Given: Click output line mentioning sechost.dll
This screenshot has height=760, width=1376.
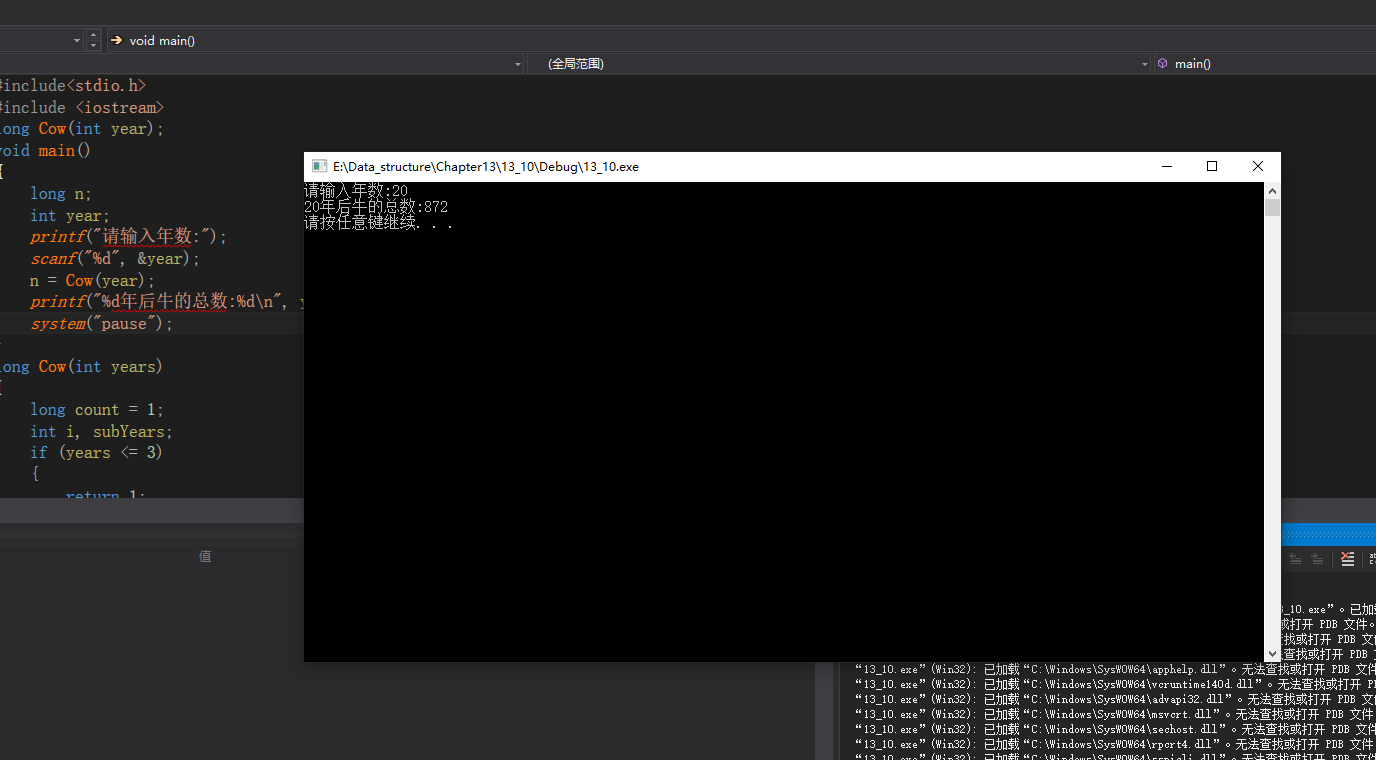Looking at the screenshot, I should [x=1115, y=729].
